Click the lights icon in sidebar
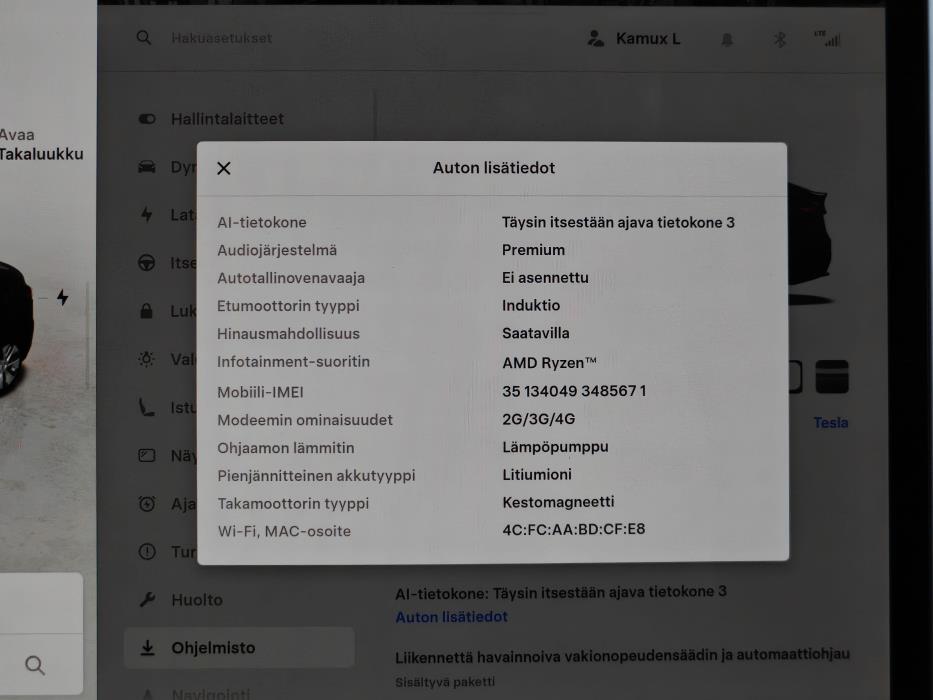The image size is (933, 700). point(146,359)
